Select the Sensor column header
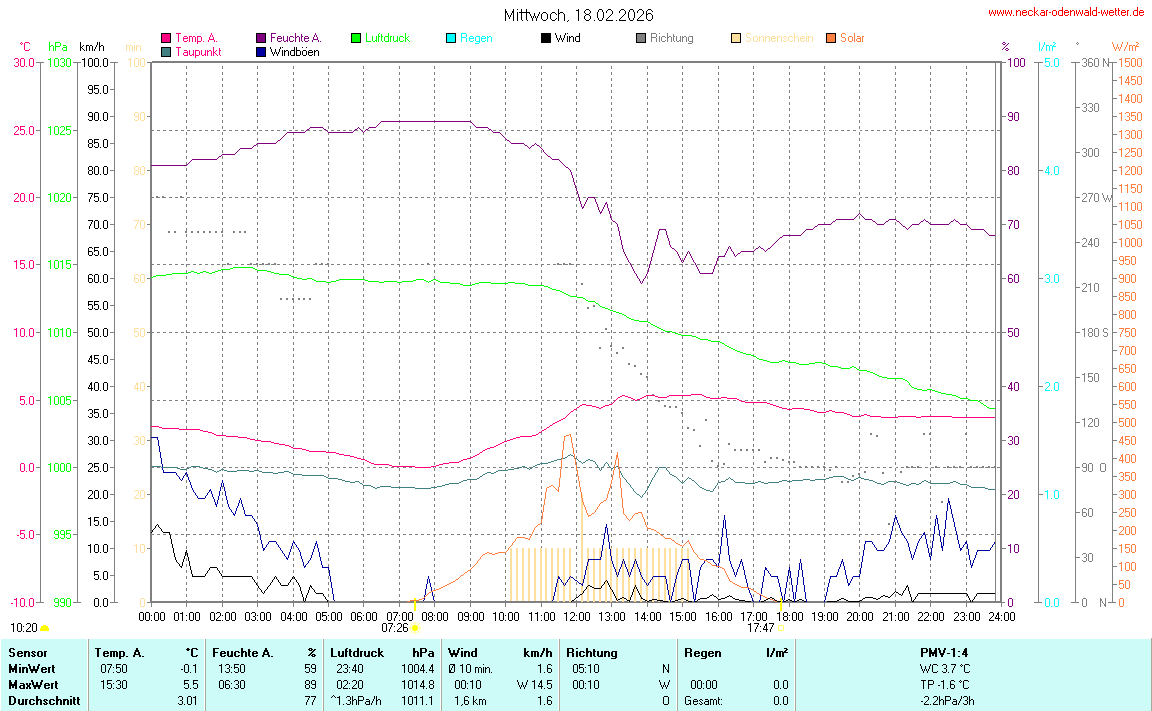The width and height of the screenshot is (1152, 711). tap(27, 652)
